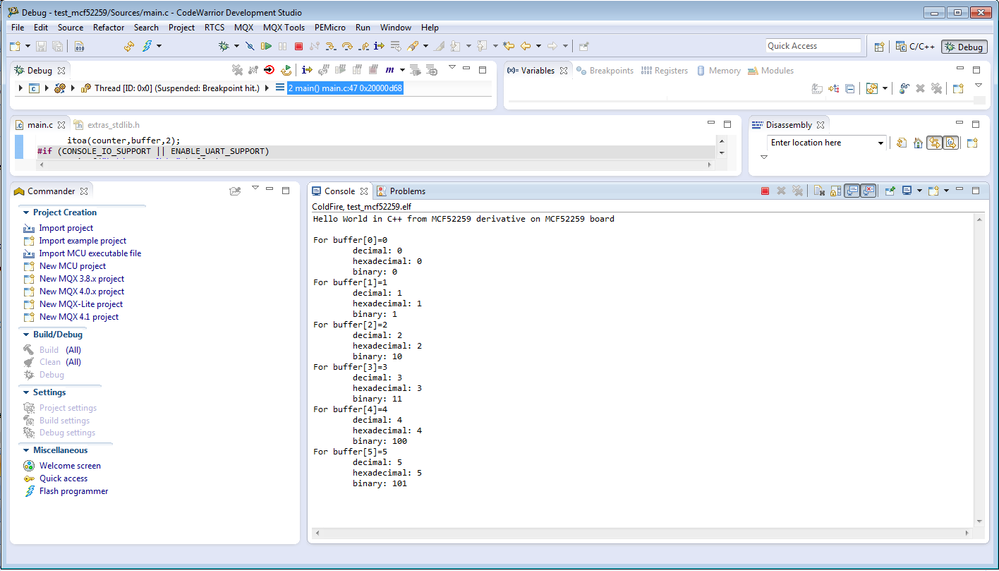Click the yellow Last Edit Location arrow icon
Viewport: 999px width, 571px height.
click(x=508, y=46)
